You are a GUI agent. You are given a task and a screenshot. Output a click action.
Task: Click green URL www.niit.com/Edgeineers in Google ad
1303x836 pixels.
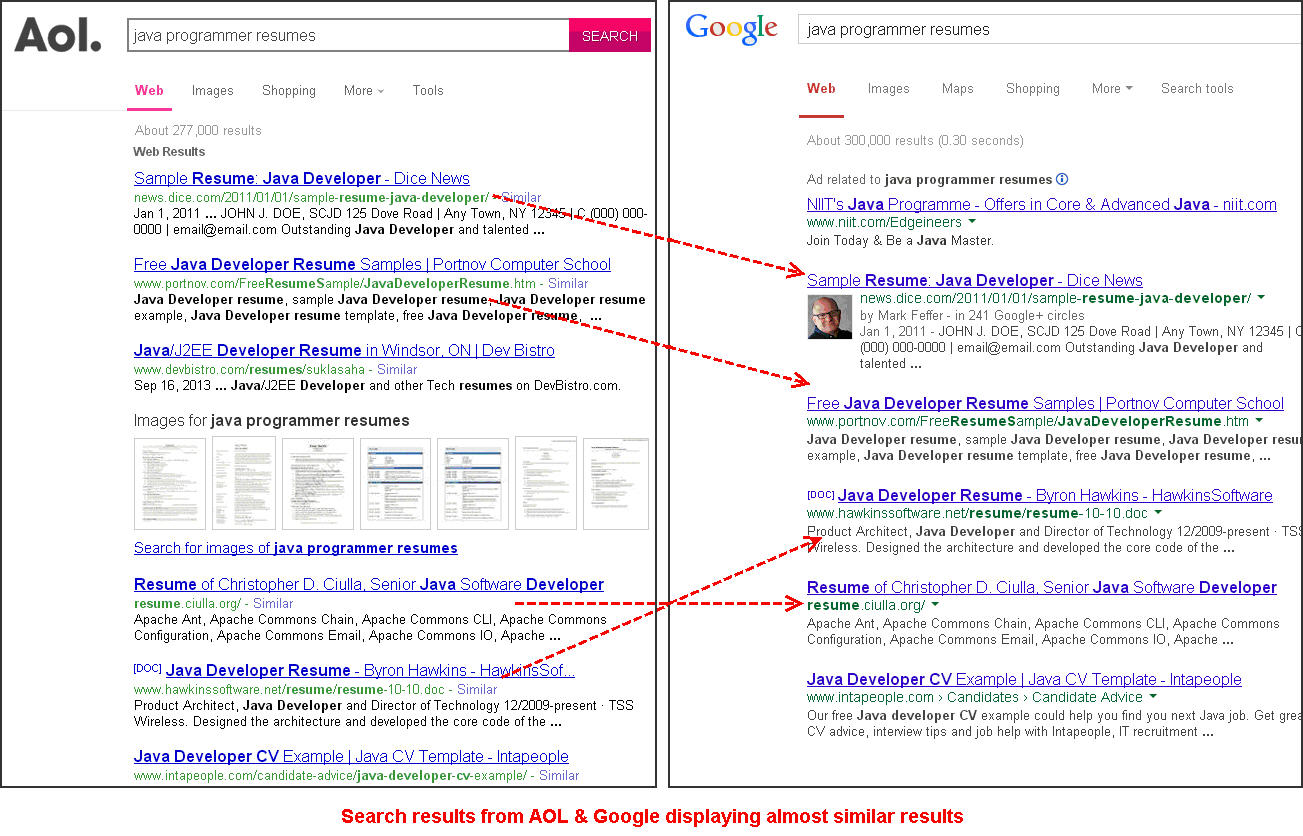click(x=884, y=222)
